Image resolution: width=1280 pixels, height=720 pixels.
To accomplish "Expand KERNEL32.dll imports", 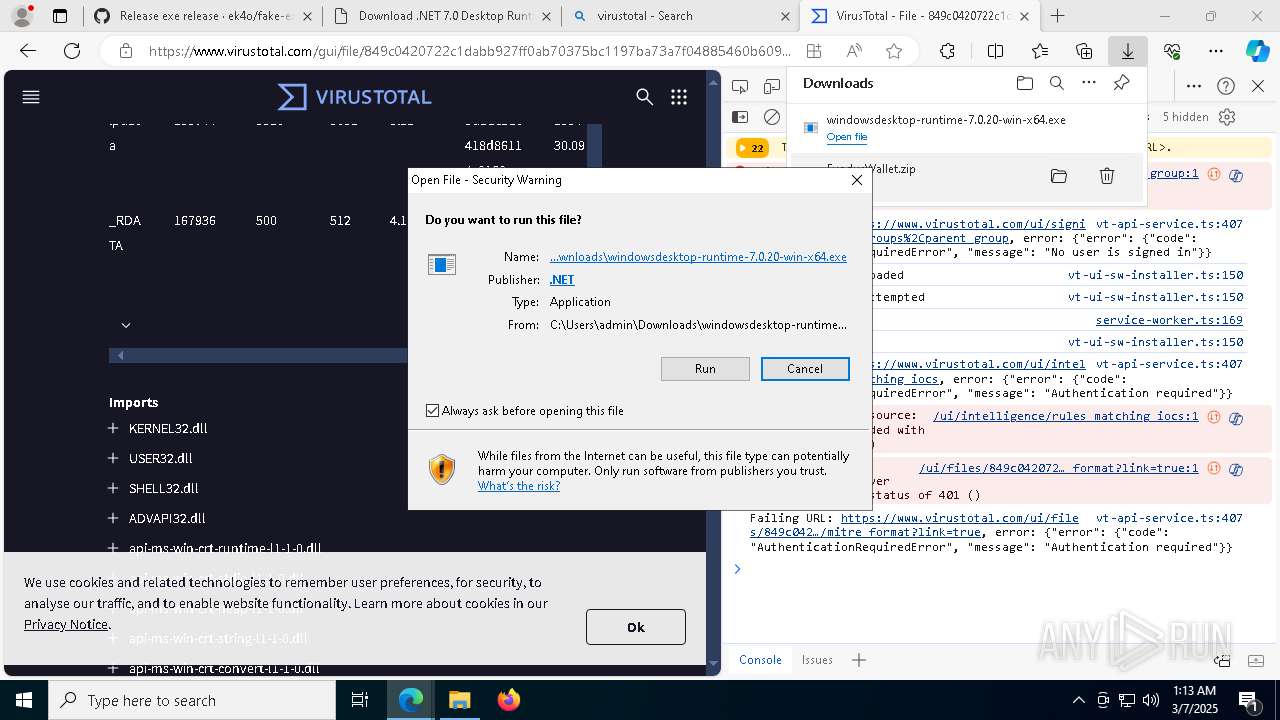I will click(113, 428).
